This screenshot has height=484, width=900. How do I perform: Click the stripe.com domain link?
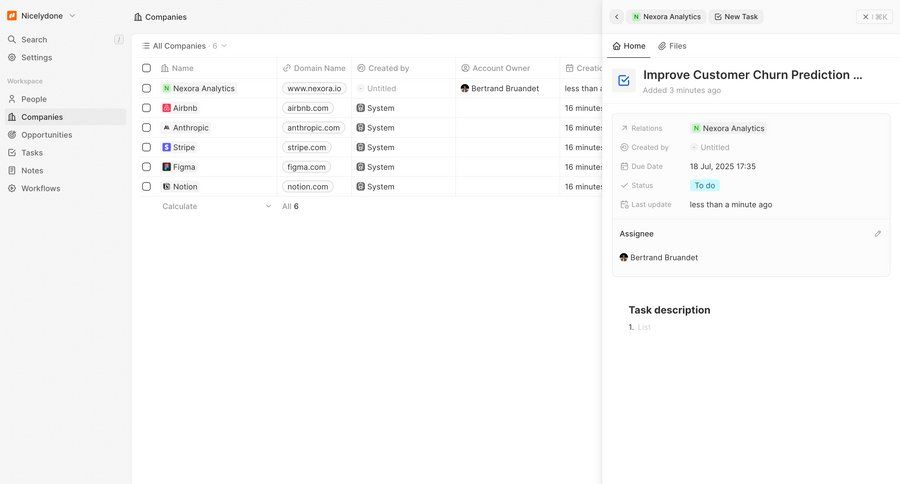pos(307,148)
